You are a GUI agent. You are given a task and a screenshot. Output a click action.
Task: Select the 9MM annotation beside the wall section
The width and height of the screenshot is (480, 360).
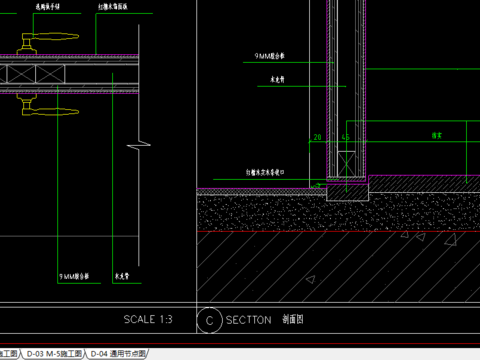tap(270, 56)
